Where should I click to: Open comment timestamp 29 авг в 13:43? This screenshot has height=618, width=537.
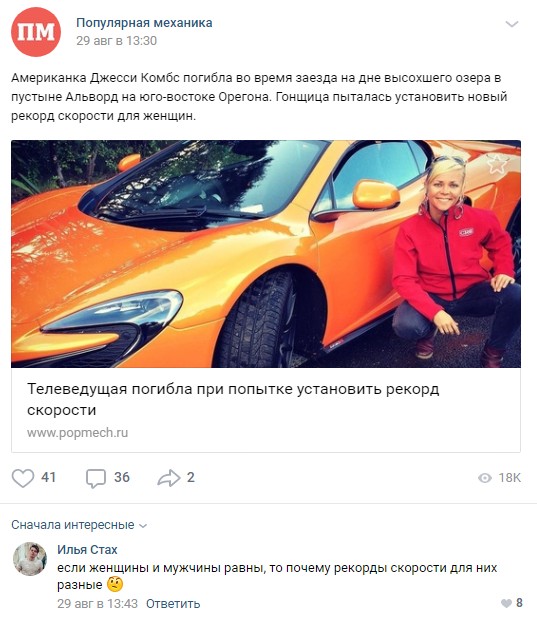coord(97,603)
